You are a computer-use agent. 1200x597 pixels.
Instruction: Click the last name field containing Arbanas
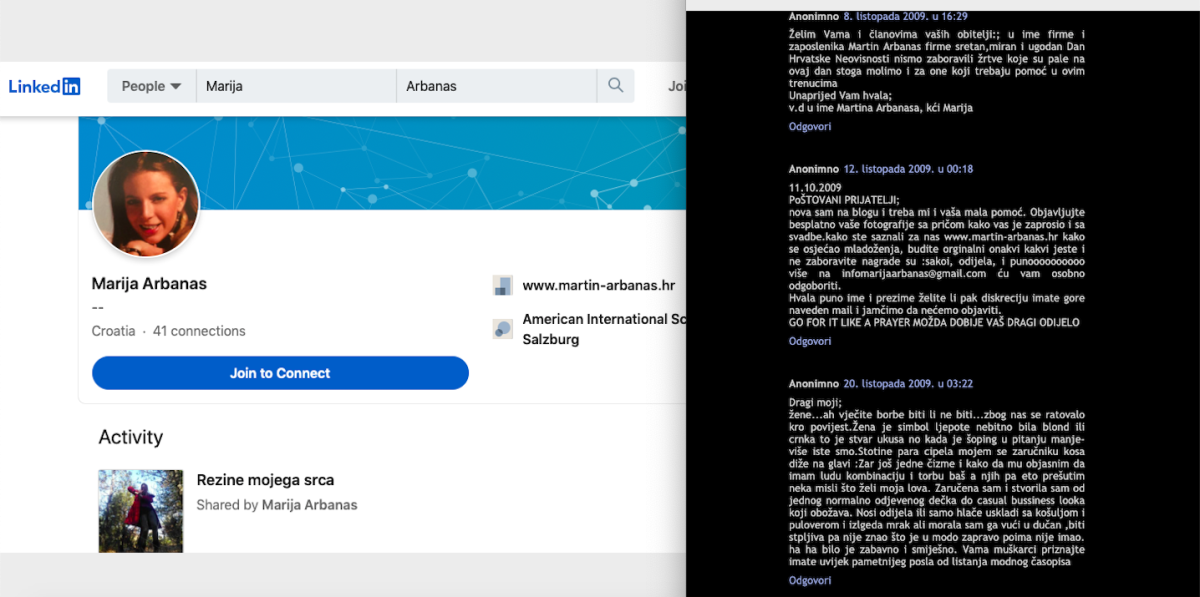[495, 86]
